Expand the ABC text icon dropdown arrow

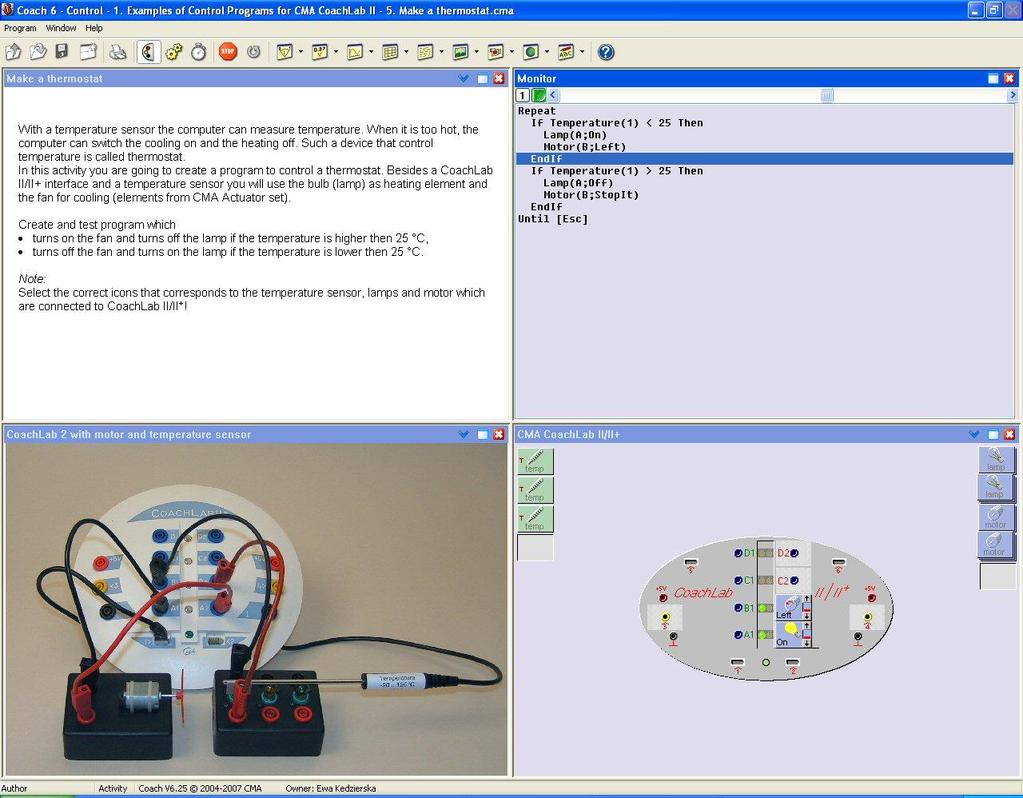point(583,52)
